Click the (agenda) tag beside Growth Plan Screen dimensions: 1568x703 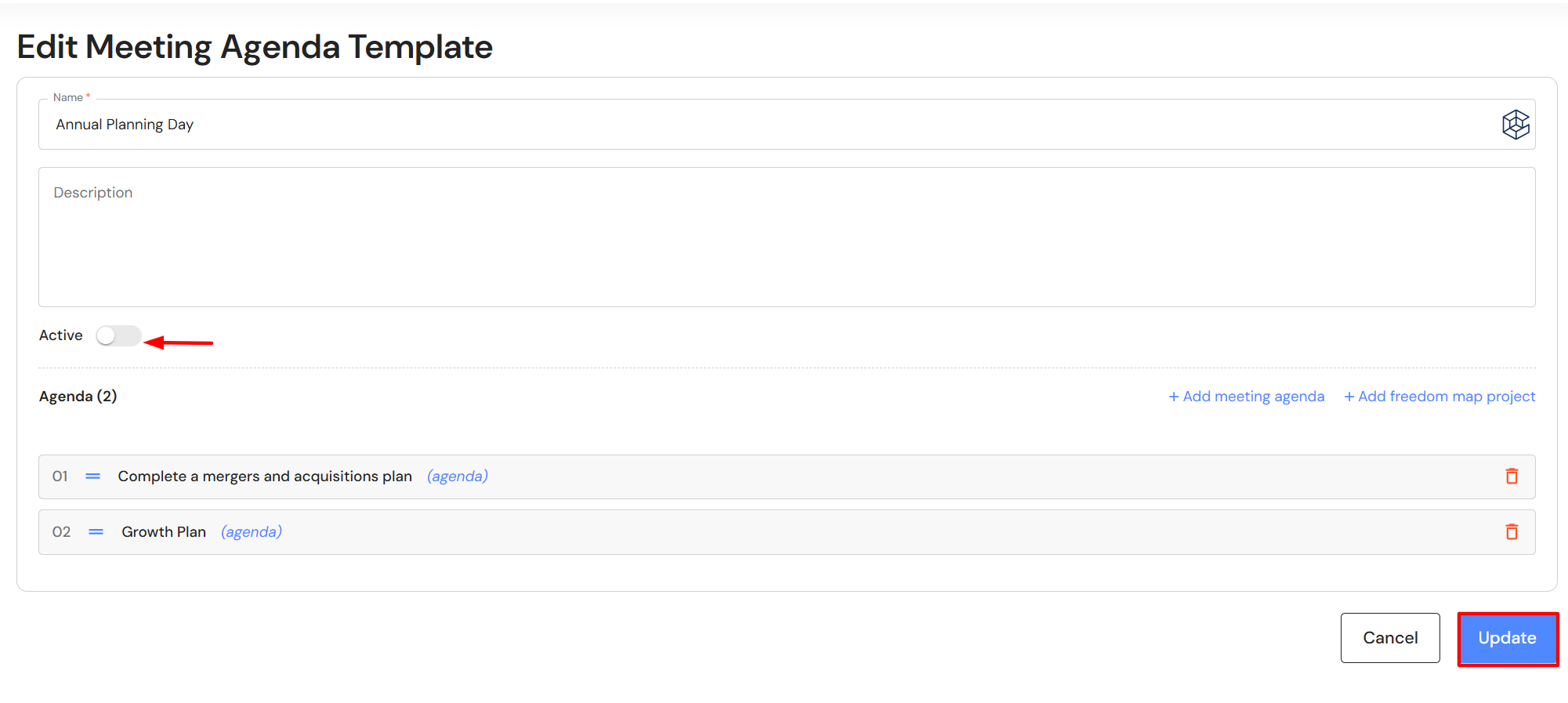coord(252,532)
